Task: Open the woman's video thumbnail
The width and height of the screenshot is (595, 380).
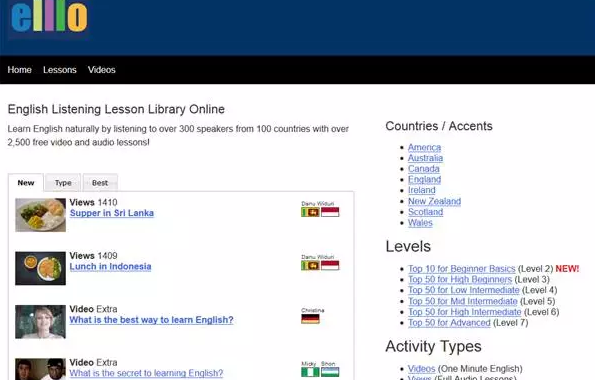Action: 41,322
